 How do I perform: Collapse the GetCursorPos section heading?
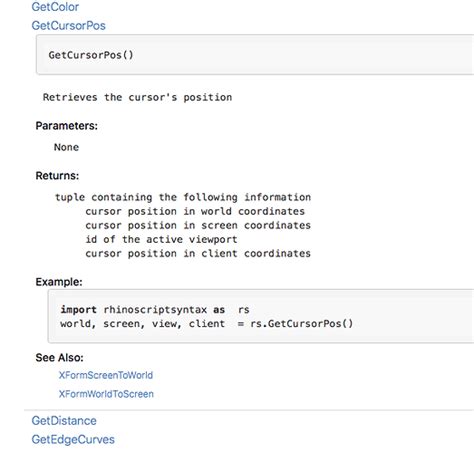(68, 26)
